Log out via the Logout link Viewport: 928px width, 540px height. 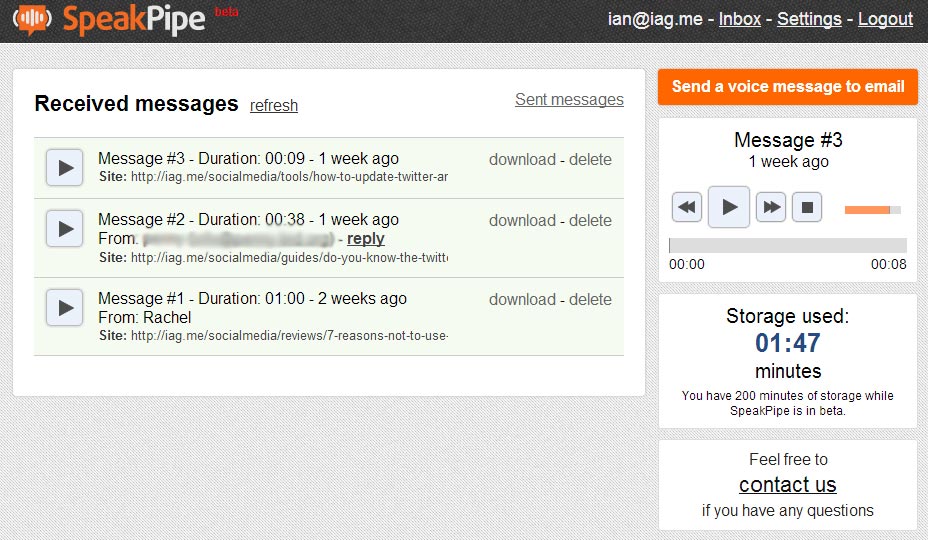pyautogui.click(x=885, y=19)
